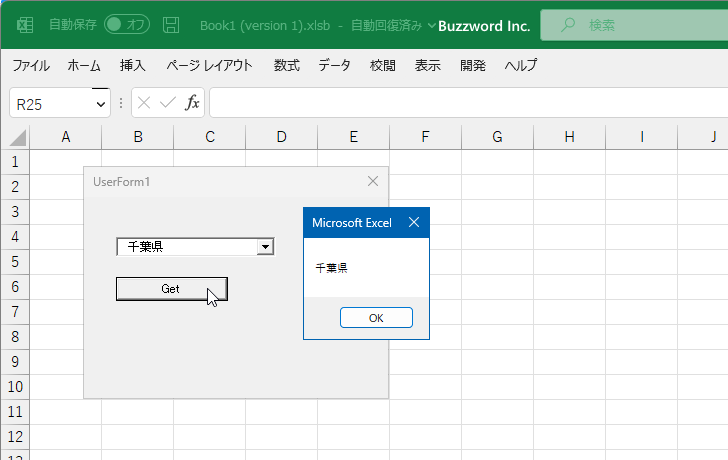
Task: Click the Get button on UserForm1
Action: 172,289
